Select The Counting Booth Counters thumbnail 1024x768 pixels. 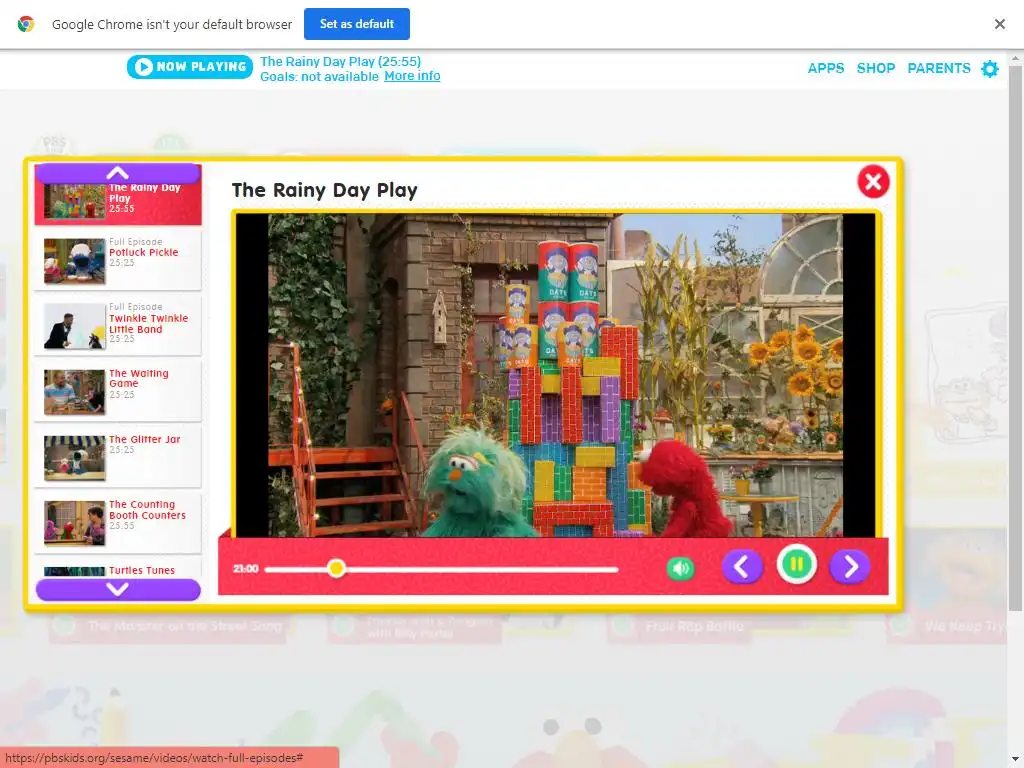[x=74, y=523]
